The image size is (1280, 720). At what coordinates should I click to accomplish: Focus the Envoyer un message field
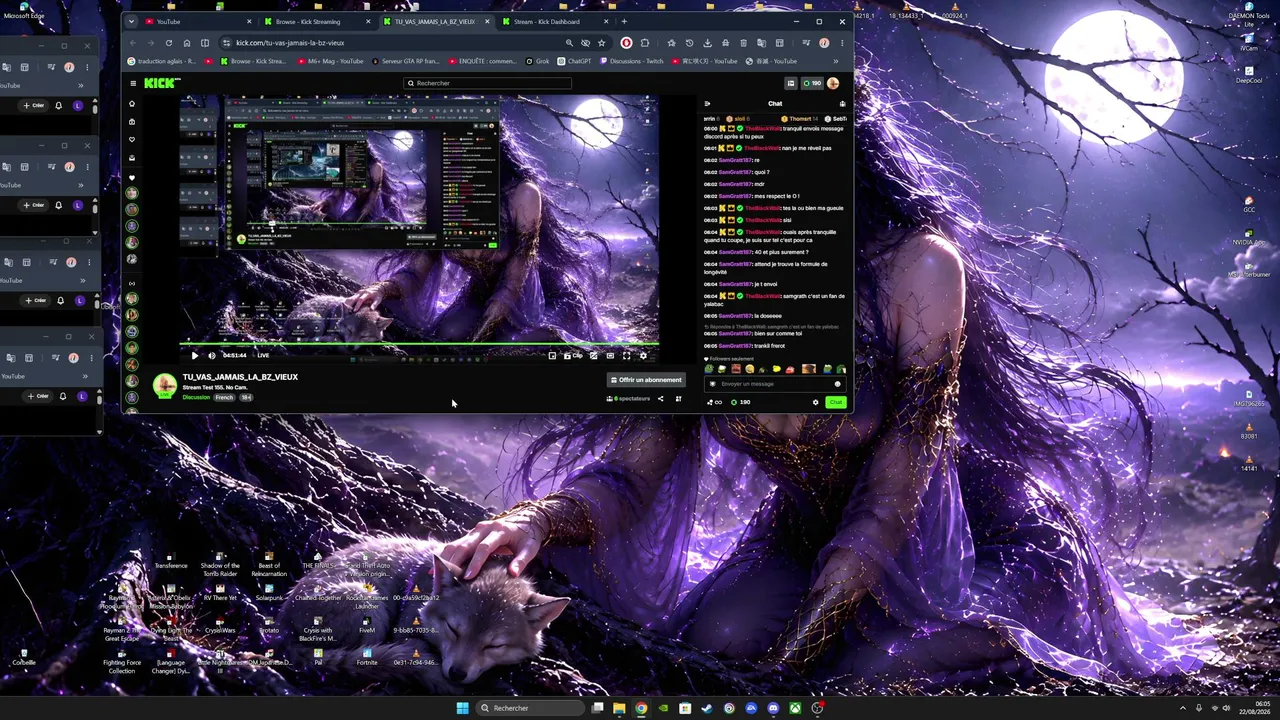775,384
